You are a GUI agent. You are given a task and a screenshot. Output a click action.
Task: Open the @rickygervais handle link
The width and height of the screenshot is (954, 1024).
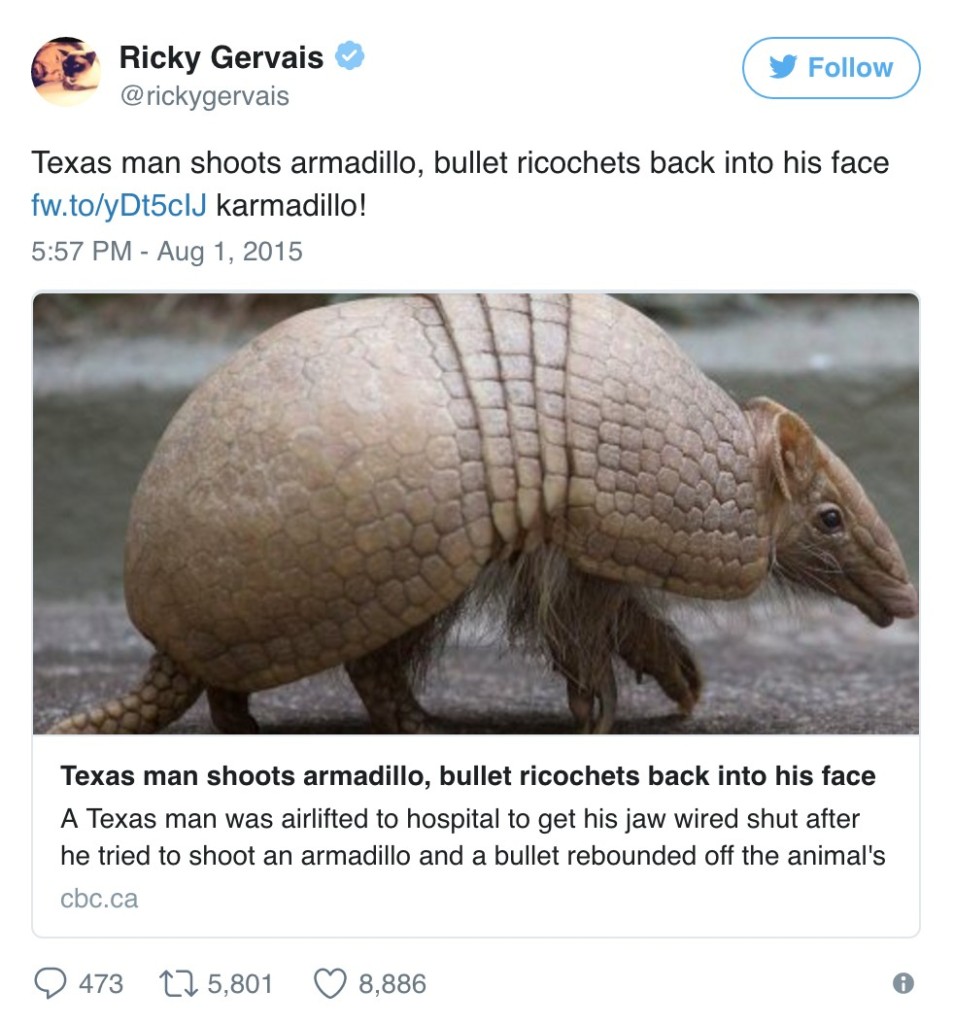(x=204, y=96)
